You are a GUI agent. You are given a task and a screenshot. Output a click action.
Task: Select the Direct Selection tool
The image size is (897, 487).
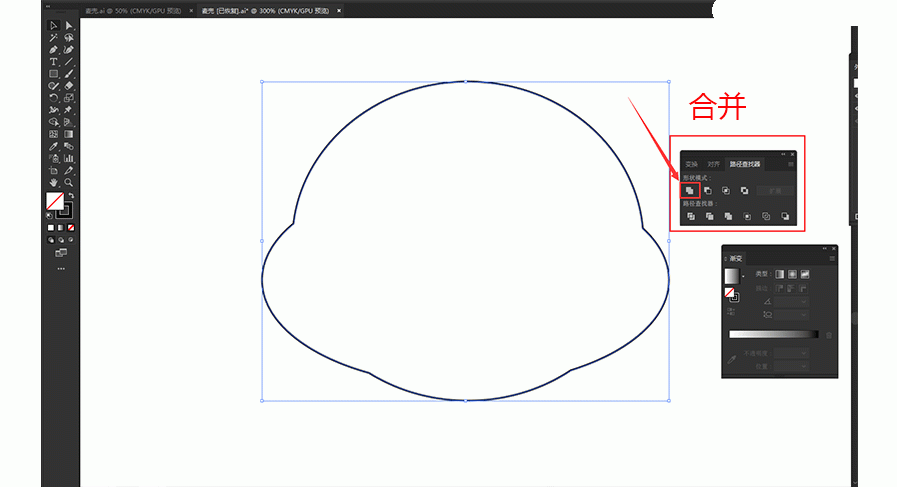[x=69, y=25]
